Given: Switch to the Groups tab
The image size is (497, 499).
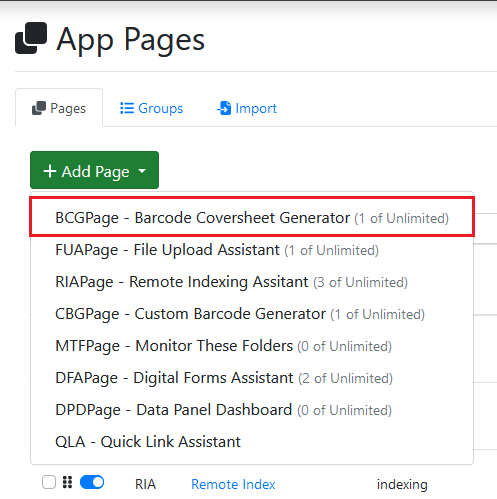Looking at the screenshot, I should tap(151, 108).
